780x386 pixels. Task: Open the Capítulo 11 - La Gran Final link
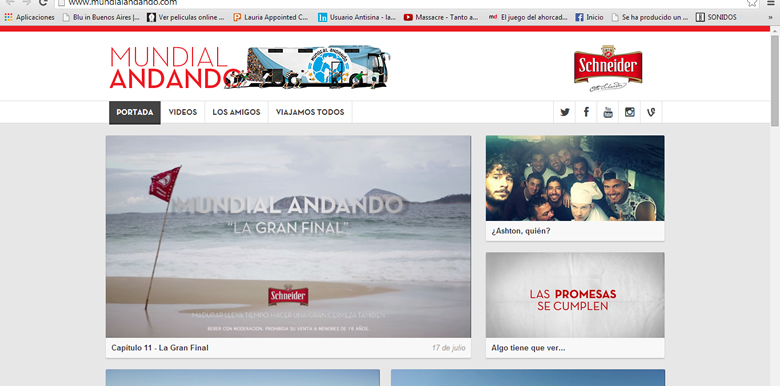pos(160,348)
